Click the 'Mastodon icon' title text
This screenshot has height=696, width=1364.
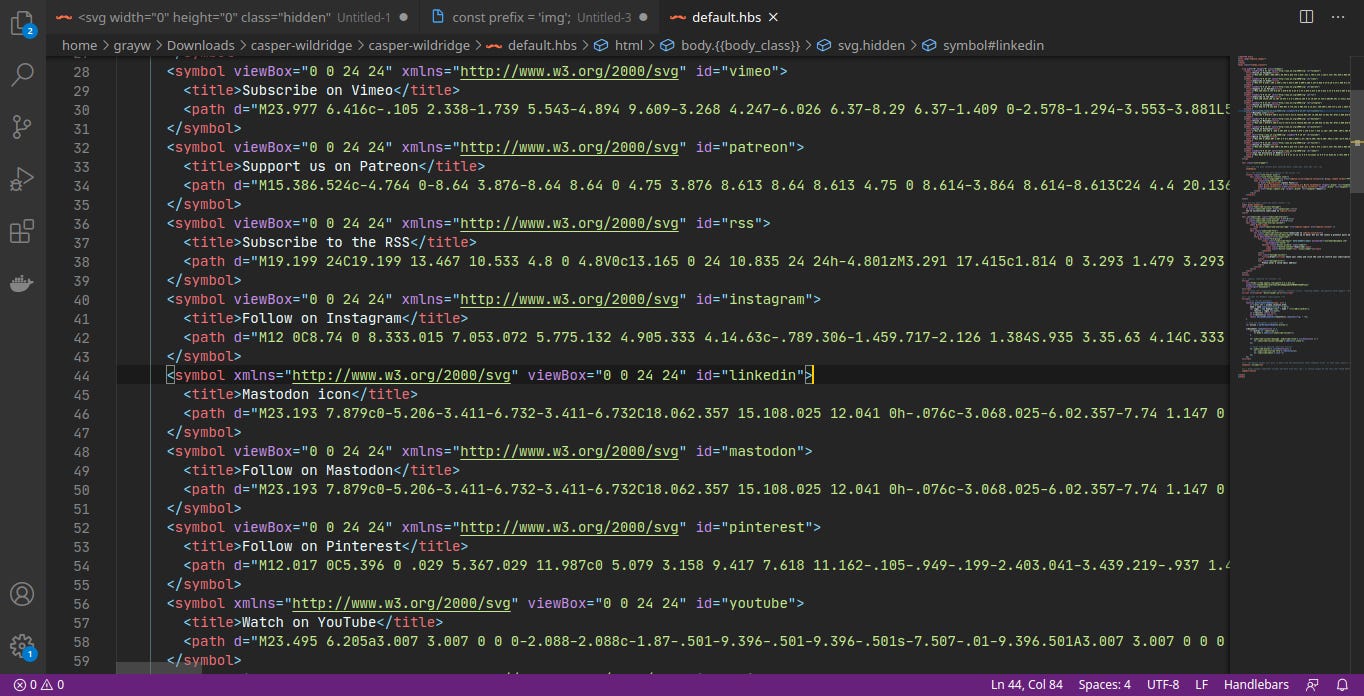pos(297,394)
